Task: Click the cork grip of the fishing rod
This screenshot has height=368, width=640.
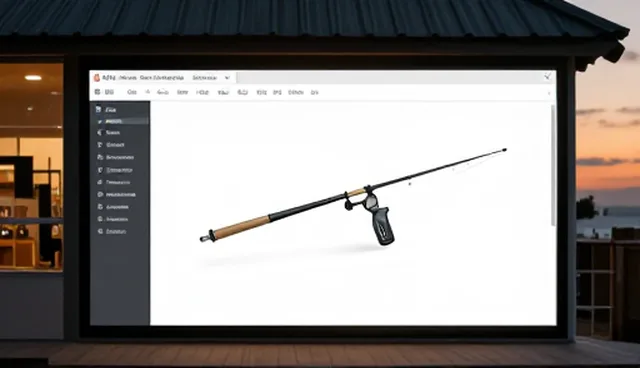Action: pos(241,228)
